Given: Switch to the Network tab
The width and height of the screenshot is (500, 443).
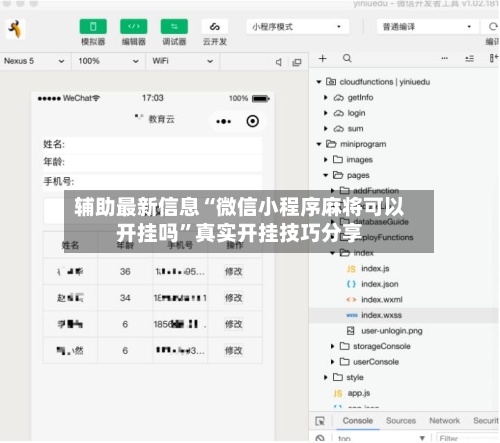Looking at the screenshot, I should click(444, 421).
